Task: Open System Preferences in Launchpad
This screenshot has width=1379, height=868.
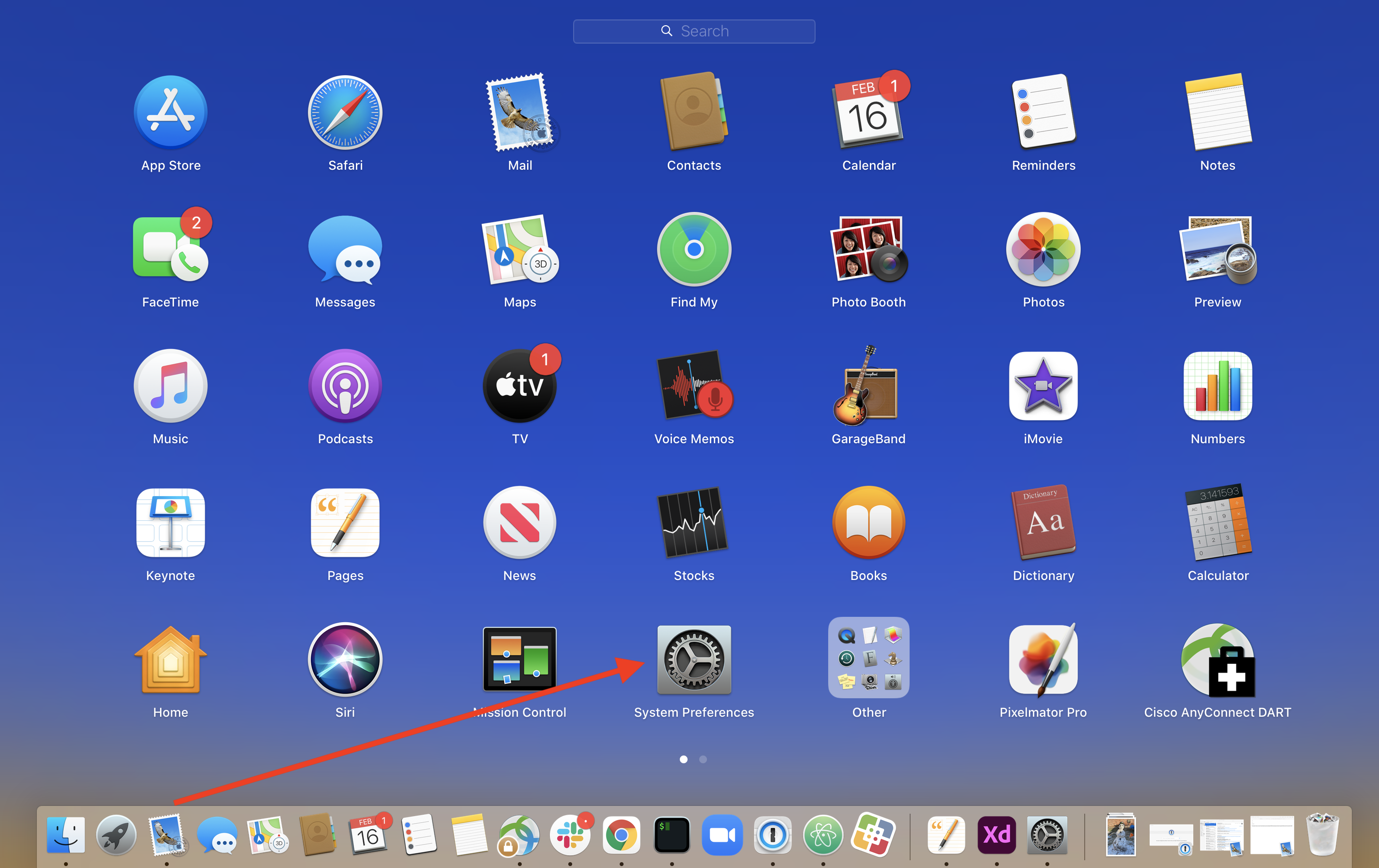Action: click(x=693, y=660)
